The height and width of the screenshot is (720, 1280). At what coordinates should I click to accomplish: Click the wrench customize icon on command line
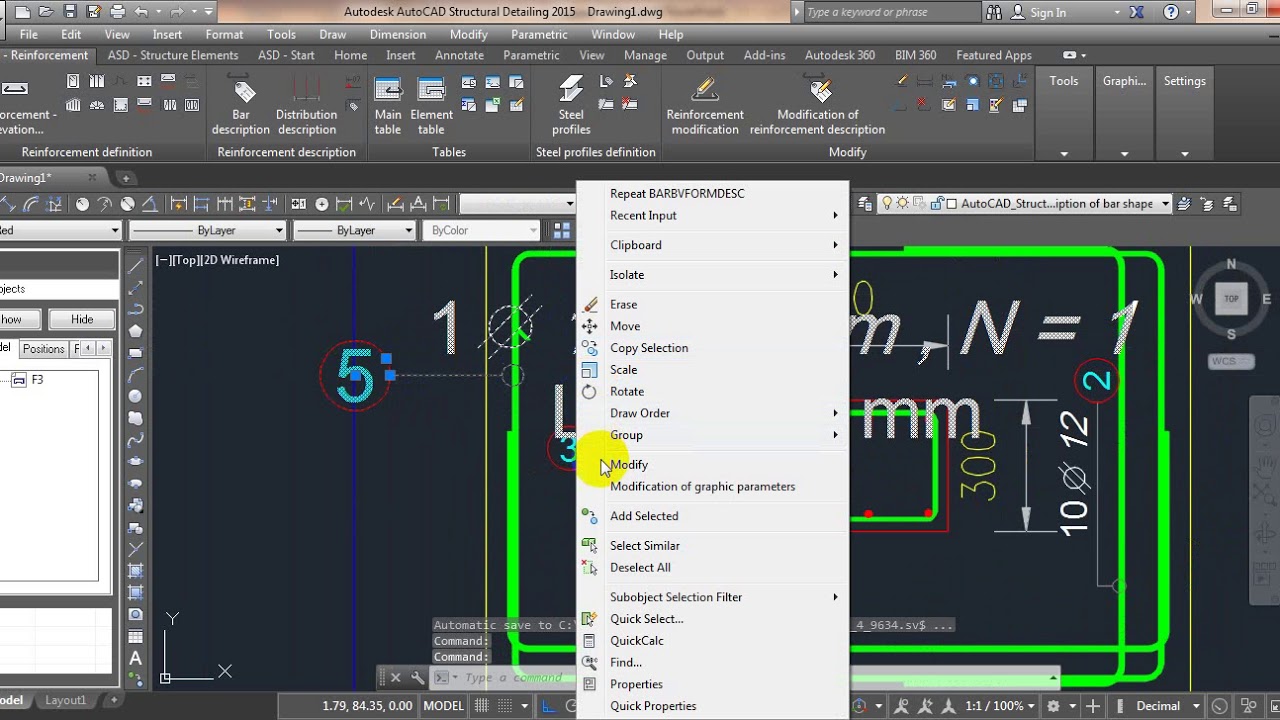(x=418, y=677)
